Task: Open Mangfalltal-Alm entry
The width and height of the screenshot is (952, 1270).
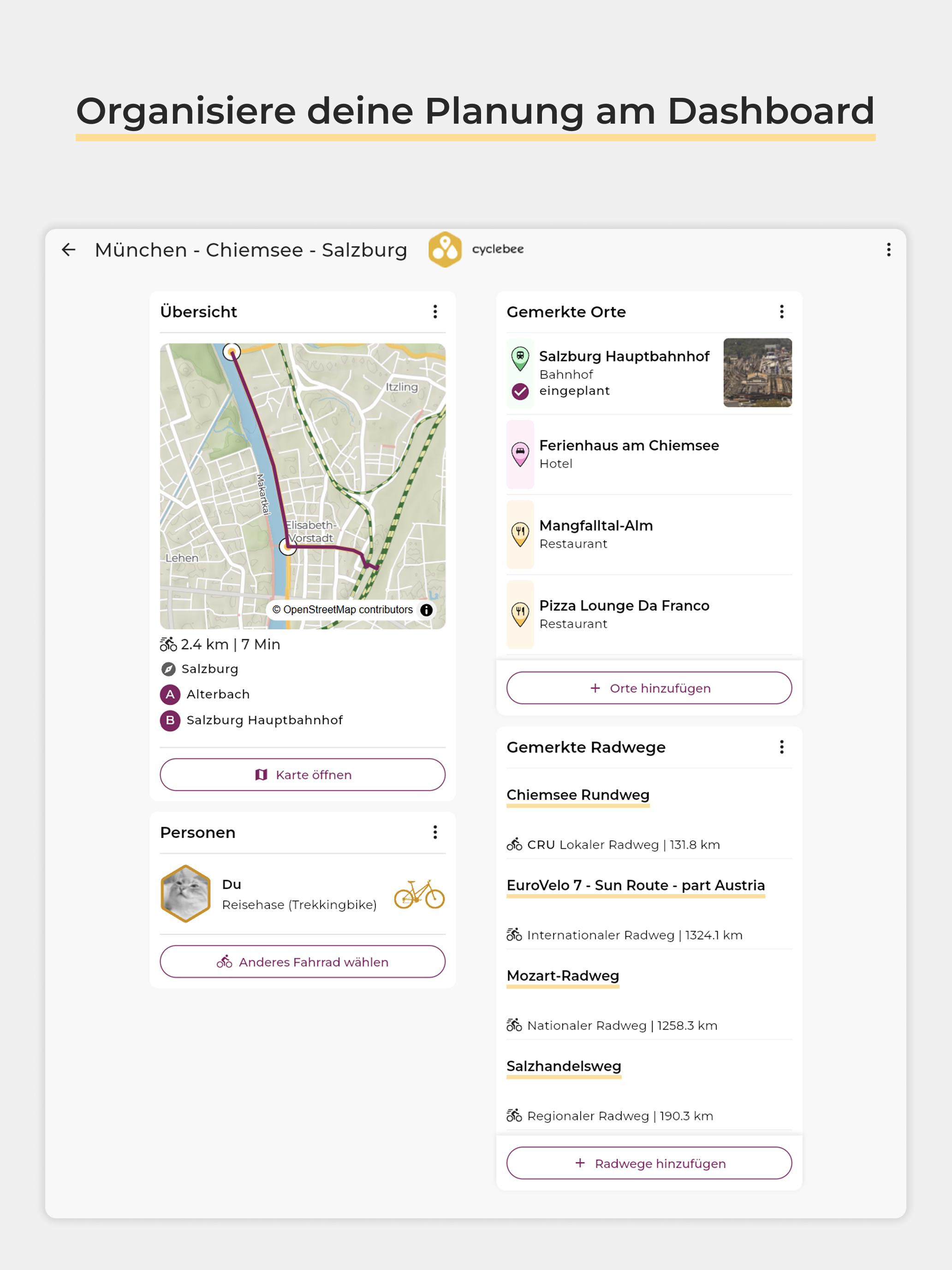Action: pos(649,534)
